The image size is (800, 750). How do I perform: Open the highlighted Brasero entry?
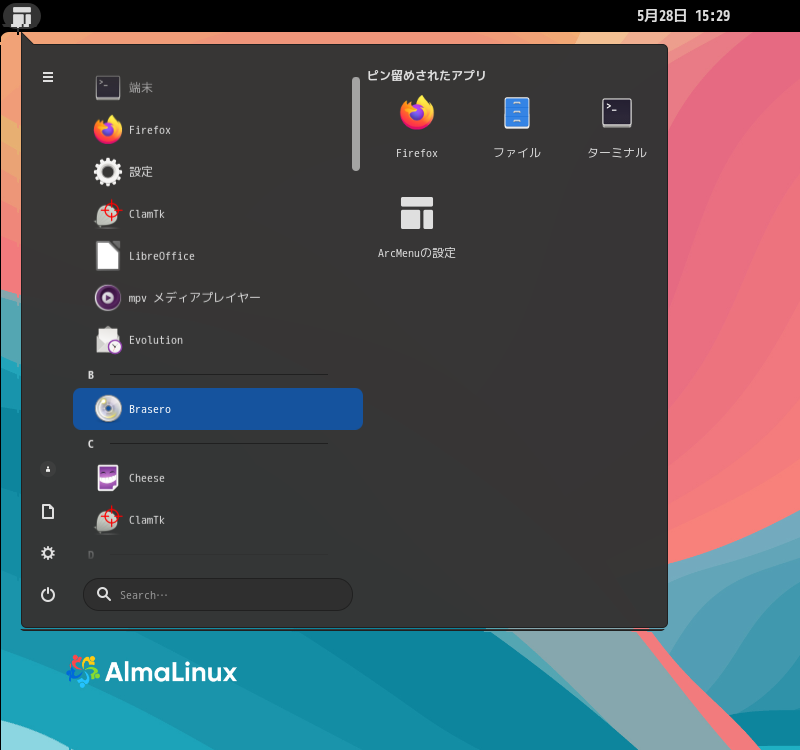(218, 409)
